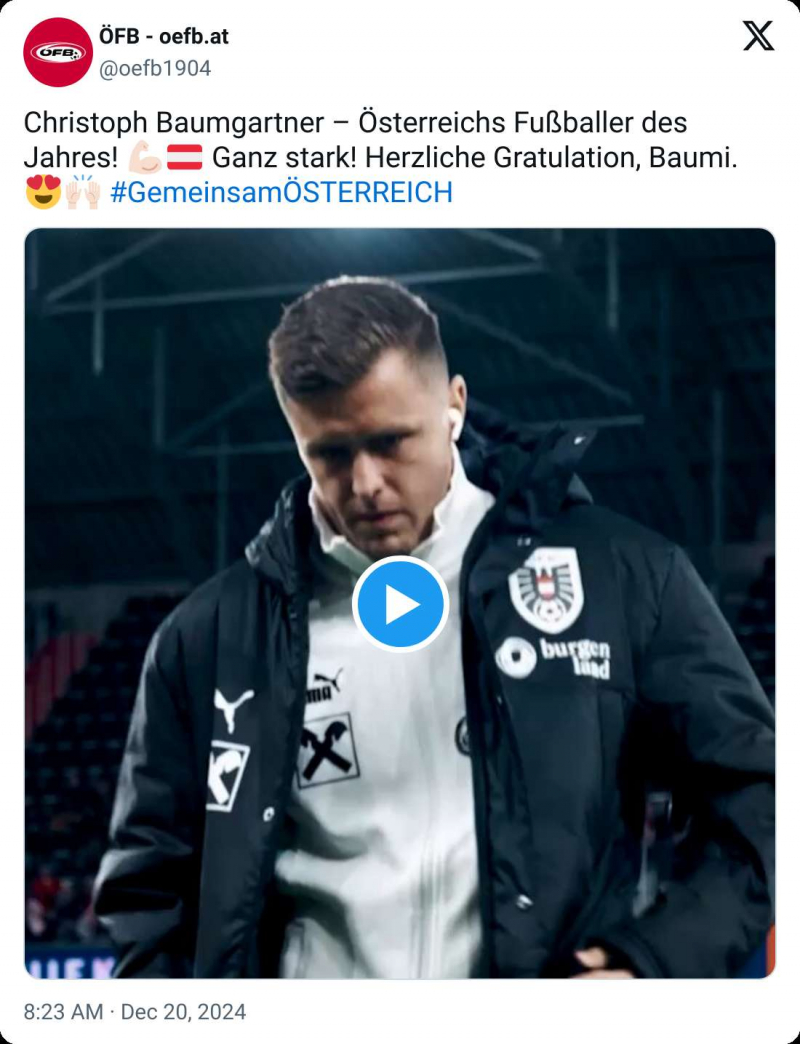Click the ÖFB profile avatar

coord(58,52)
